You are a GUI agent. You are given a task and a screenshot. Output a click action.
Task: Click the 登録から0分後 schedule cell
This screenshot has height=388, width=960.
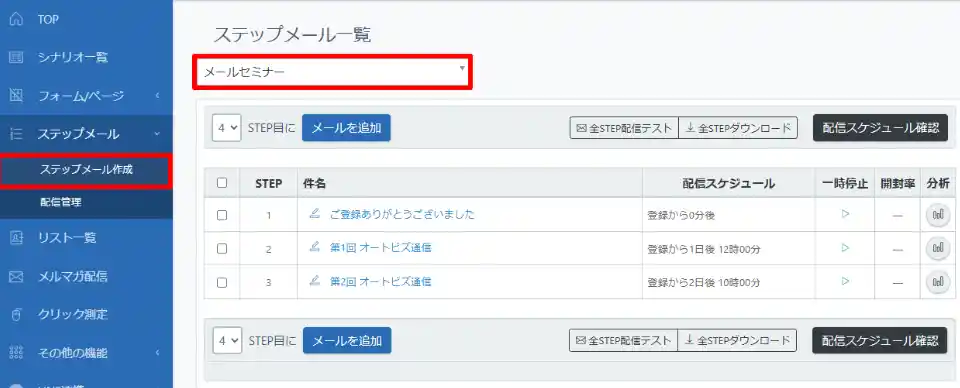coord(729,215)
